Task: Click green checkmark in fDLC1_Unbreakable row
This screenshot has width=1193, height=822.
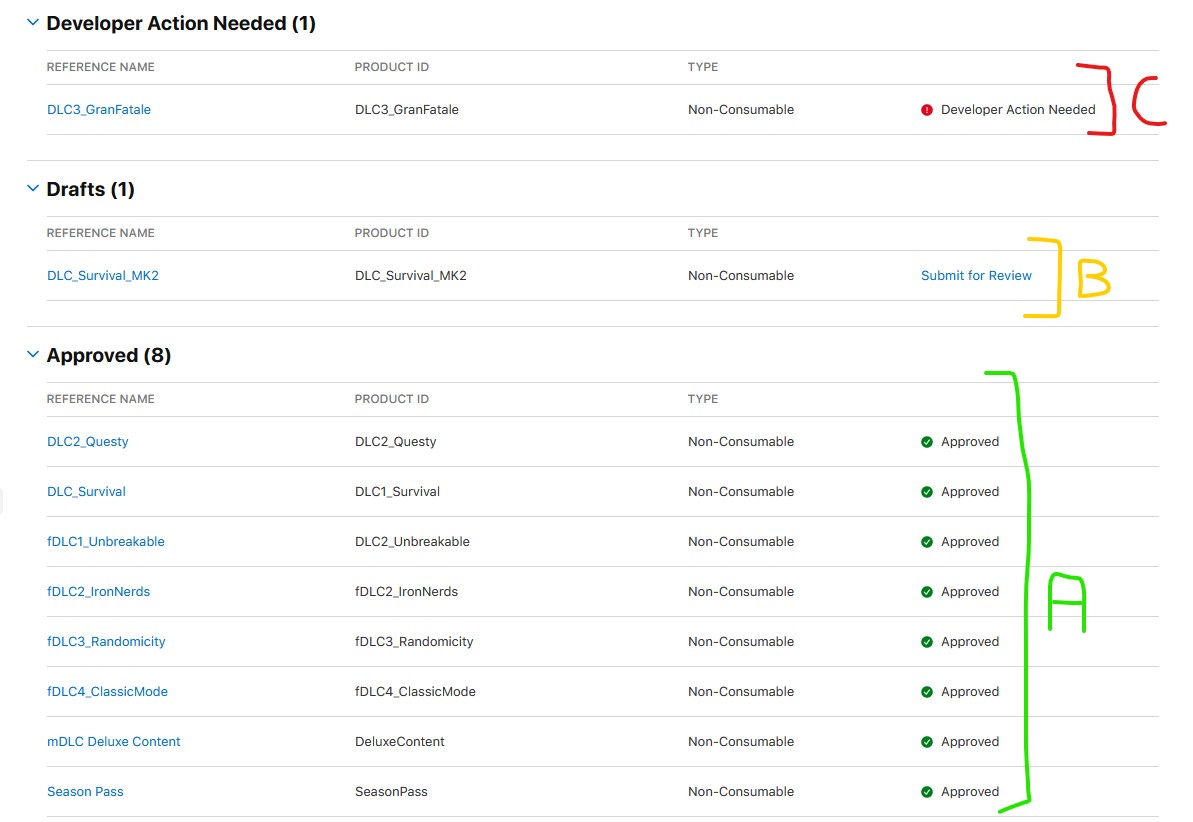Action: pos(927,542)
